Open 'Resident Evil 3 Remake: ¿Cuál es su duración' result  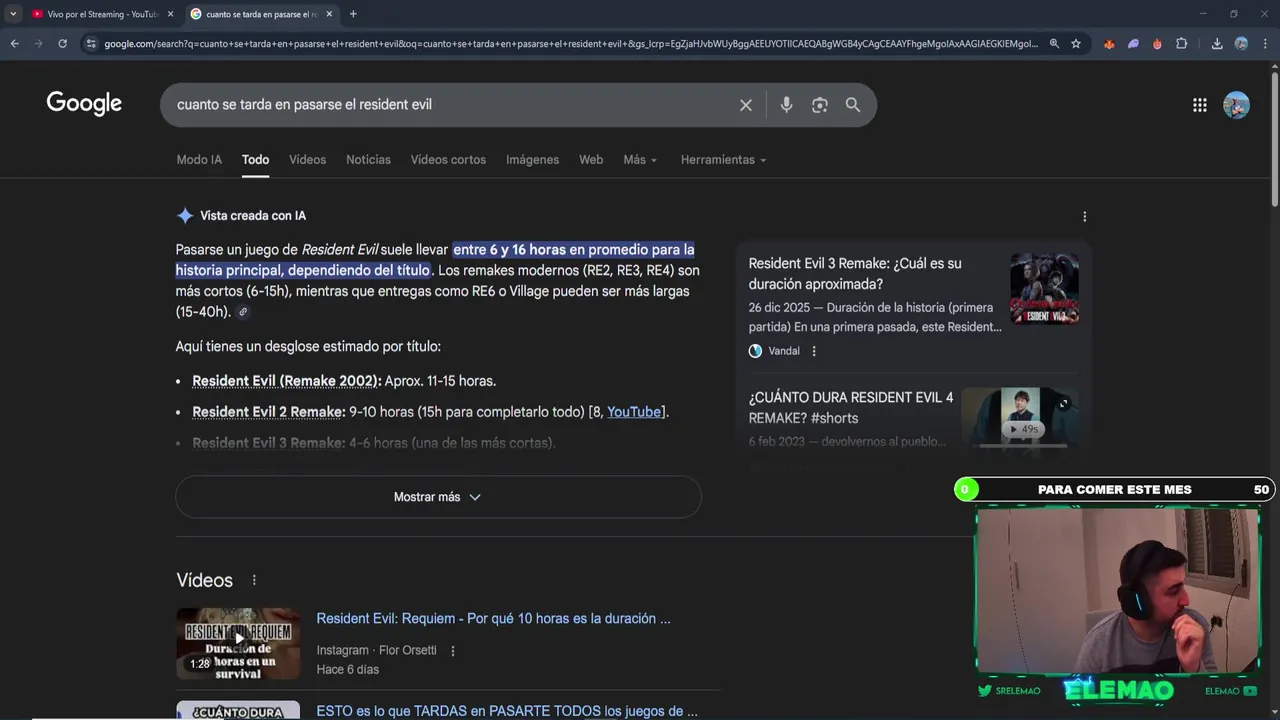855,274
